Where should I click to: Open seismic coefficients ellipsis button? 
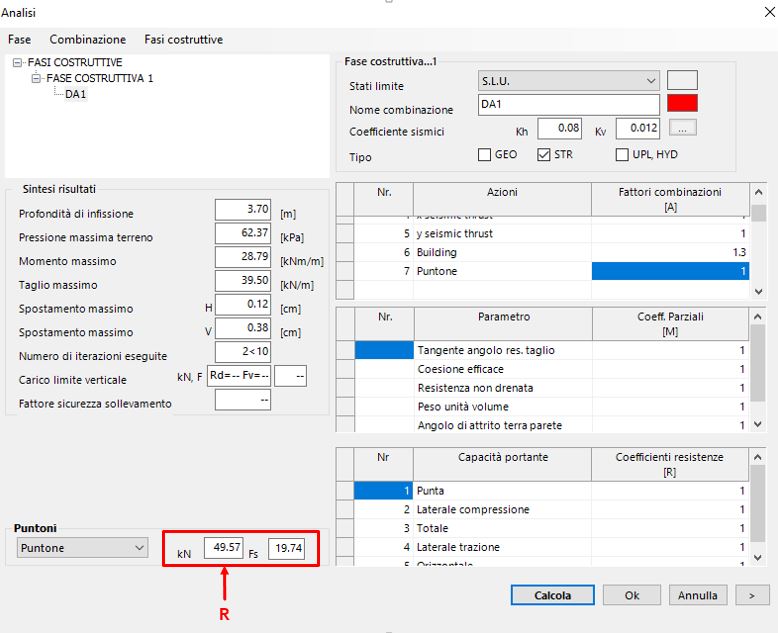pyautogui.click(x=682, y=128)
